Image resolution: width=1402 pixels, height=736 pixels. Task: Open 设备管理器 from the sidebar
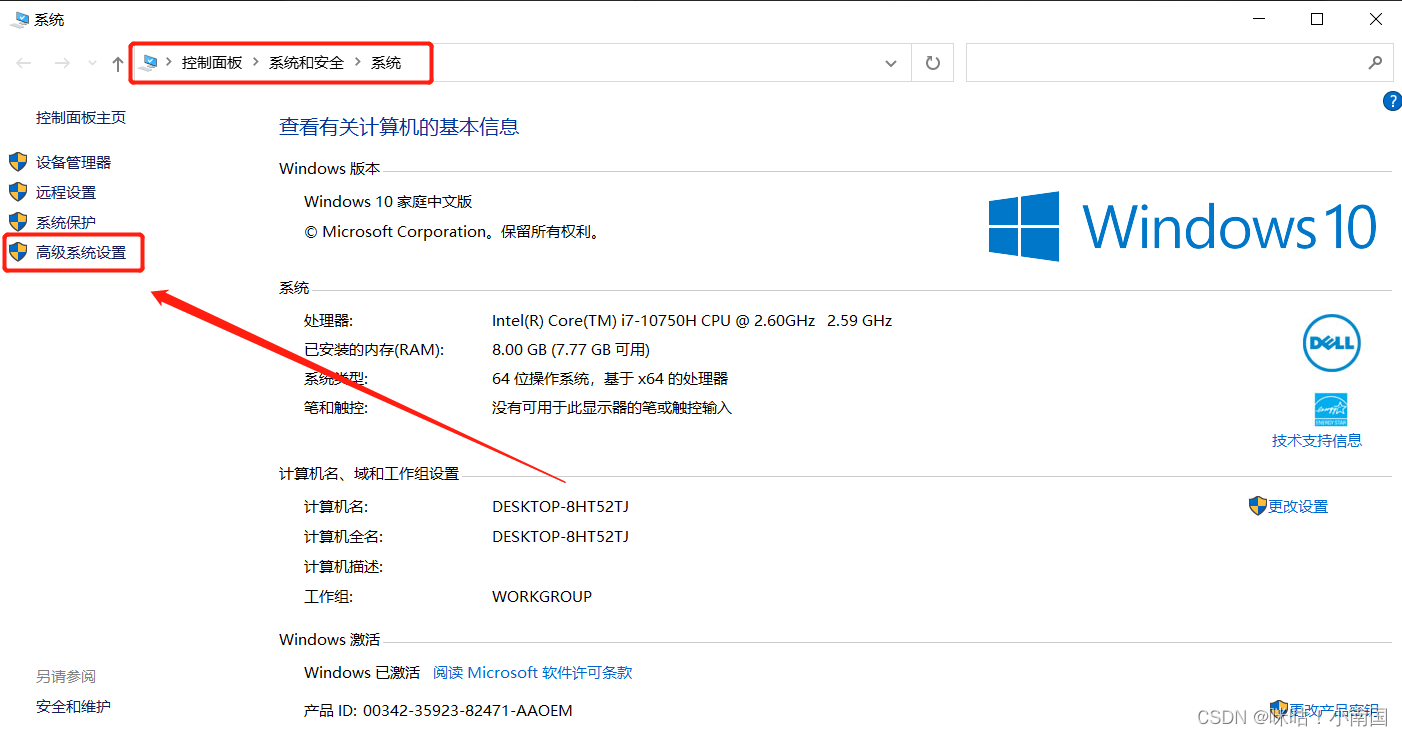point(74,162)
